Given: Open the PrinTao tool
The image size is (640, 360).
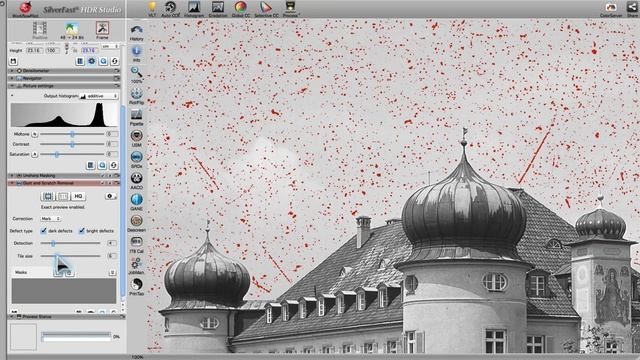Looking at the screenshot, I should (x=136, y=287).
